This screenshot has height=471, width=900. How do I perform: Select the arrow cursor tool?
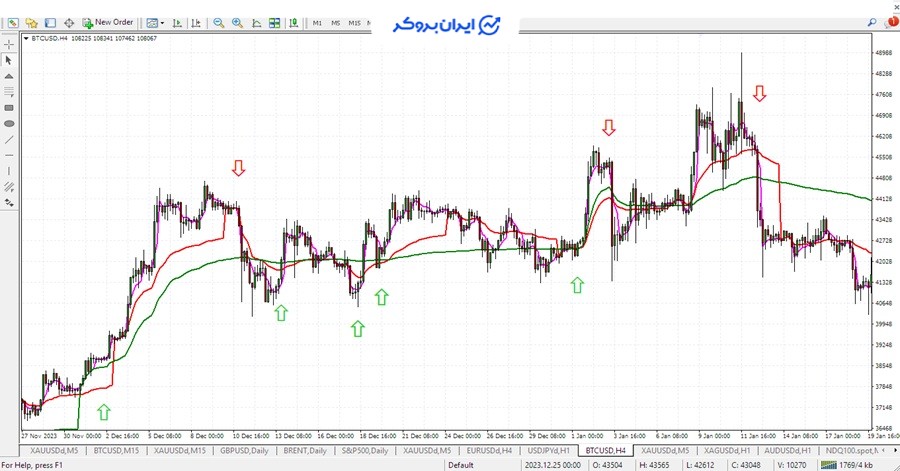click(9, 60)
